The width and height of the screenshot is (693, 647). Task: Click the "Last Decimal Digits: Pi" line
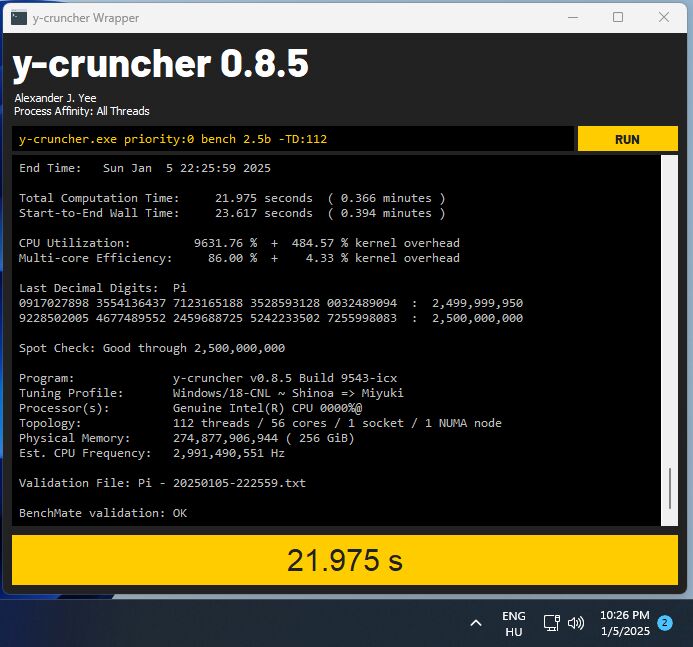click(103, 288)
